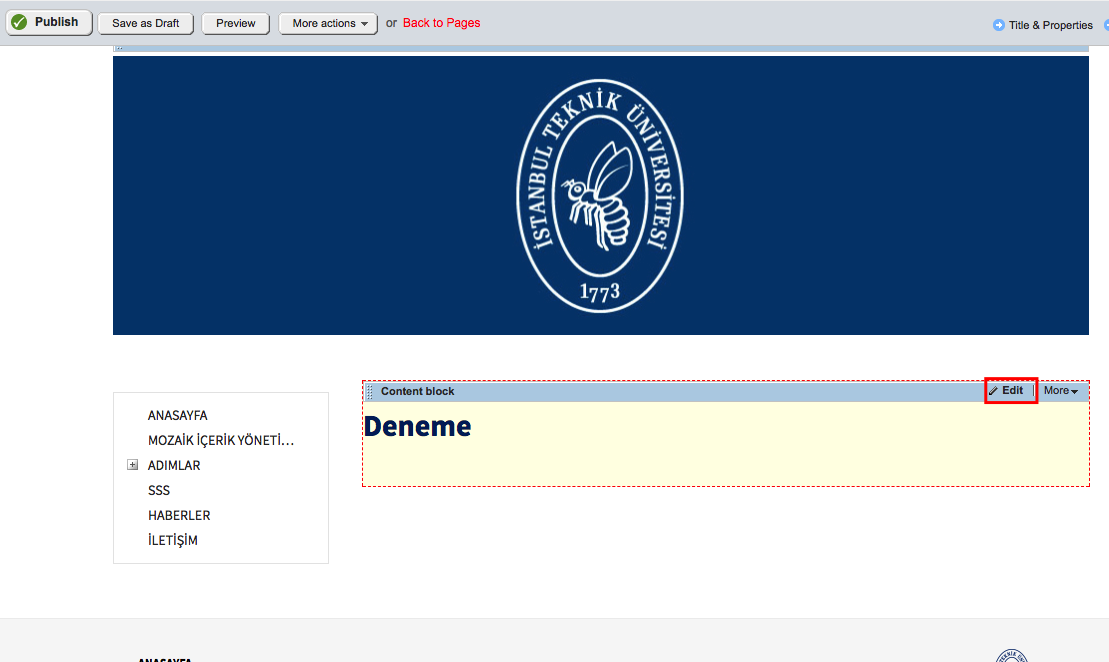Click the pencil icon next to Edit
This screenshot has height=662, width=1109.
pyautogui.click(x=994, y=390)
